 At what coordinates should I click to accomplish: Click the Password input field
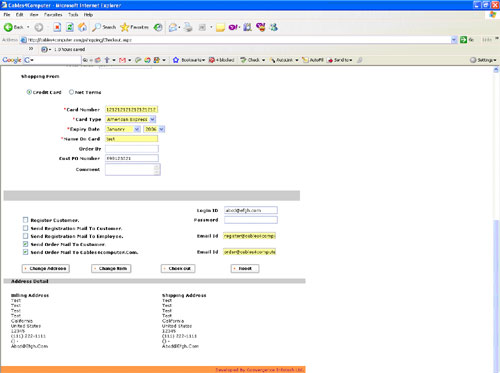tap(251, 220)
